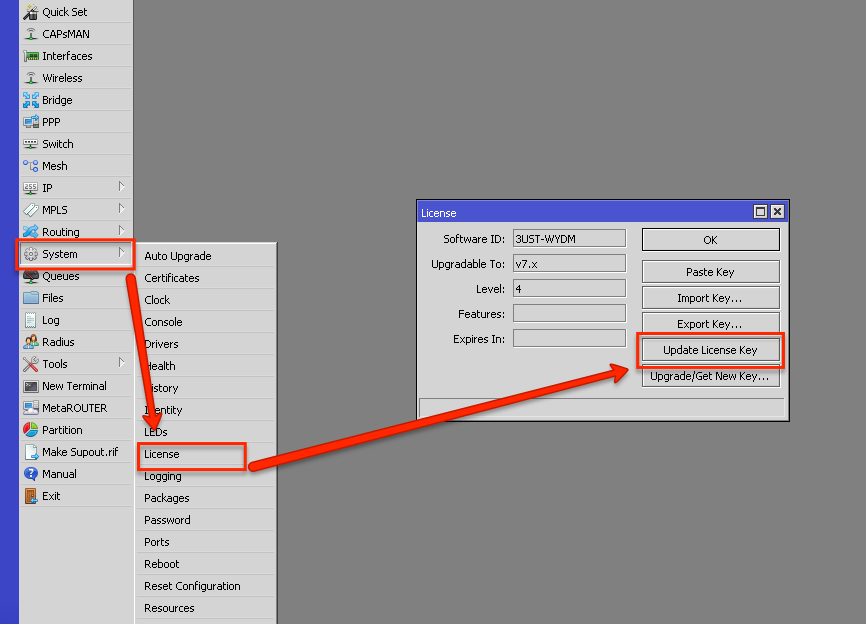The width and height of the screenshot is (866, 624).
Task: Click the Mesh nodes icon
Action: point(31,166)
